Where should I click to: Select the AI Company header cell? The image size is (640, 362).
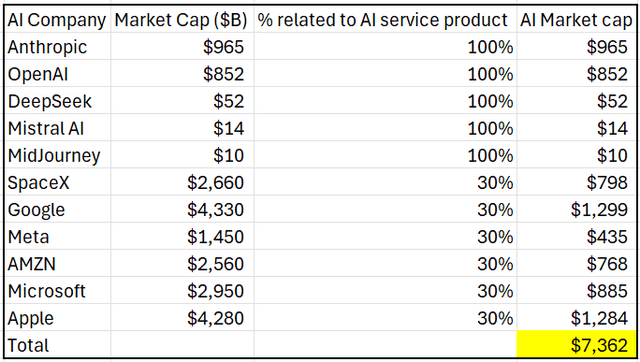(58, 20)
